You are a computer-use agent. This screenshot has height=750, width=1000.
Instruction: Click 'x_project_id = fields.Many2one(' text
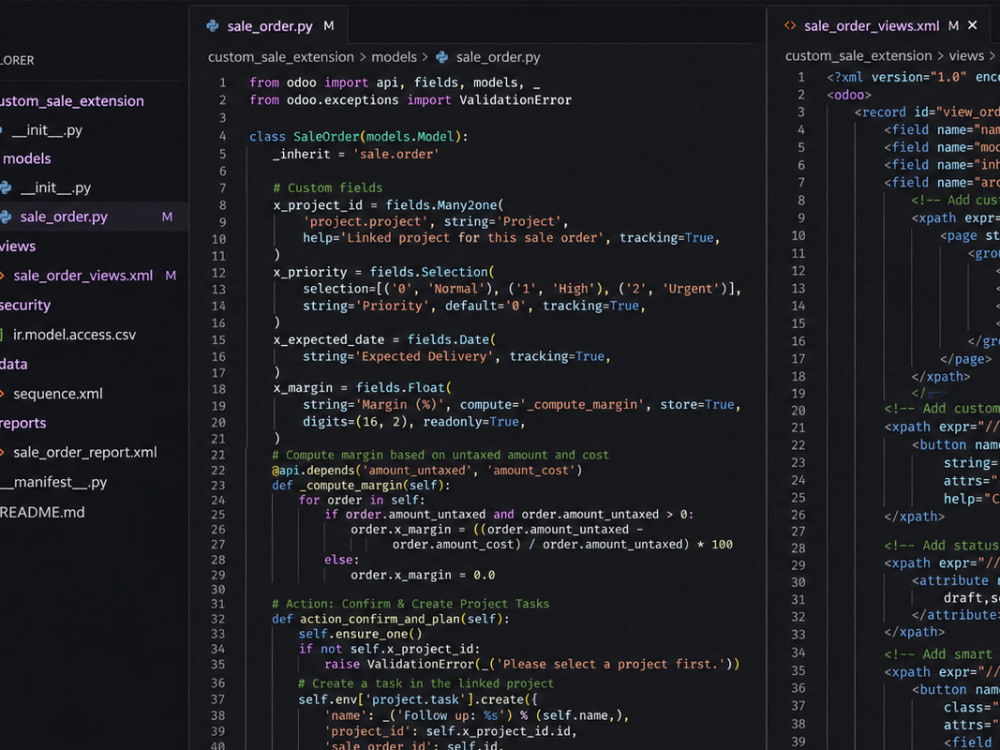(388, 205)
